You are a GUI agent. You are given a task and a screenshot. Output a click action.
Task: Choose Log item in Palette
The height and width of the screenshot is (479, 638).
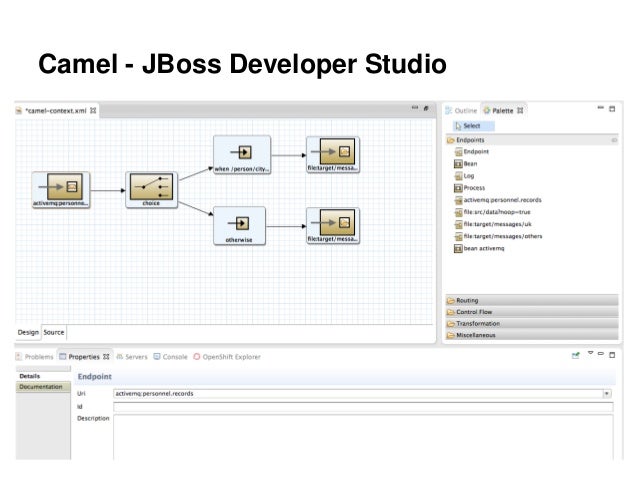pos(465,176)
